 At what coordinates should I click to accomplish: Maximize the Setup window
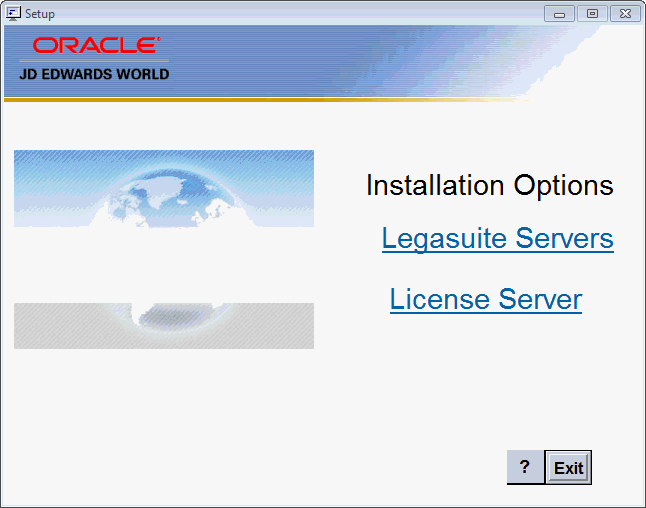coord(592,14)
